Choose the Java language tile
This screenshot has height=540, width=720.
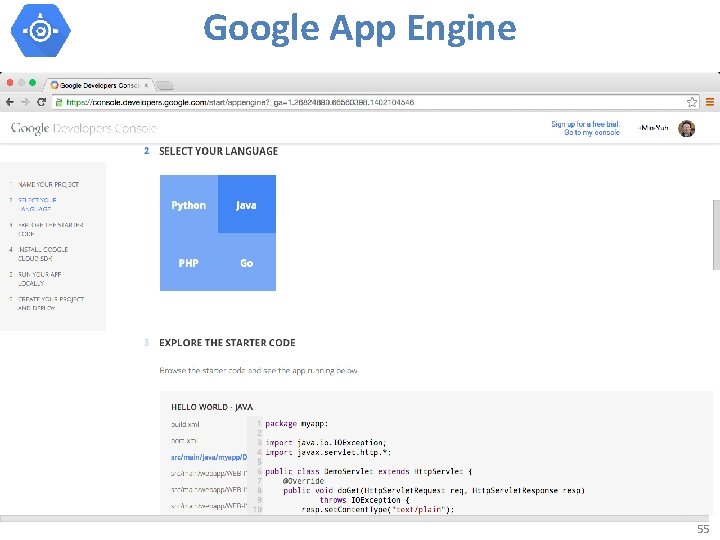[x=247, y=204]
